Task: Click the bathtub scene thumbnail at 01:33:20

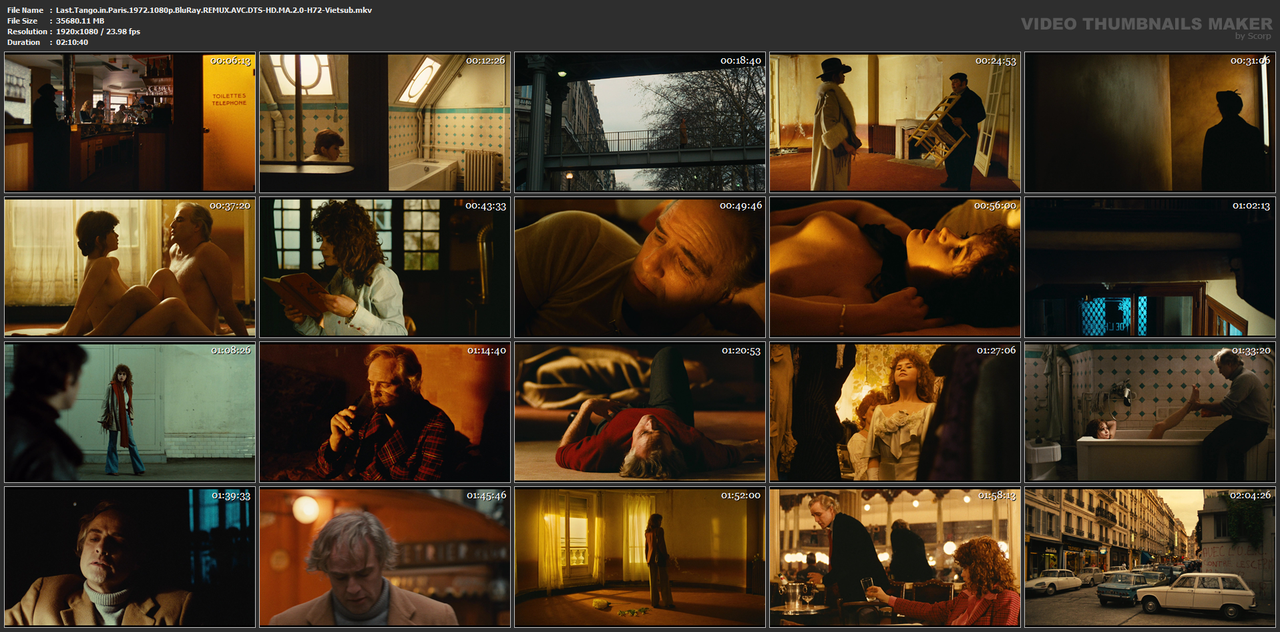Action: point(1150,412)
